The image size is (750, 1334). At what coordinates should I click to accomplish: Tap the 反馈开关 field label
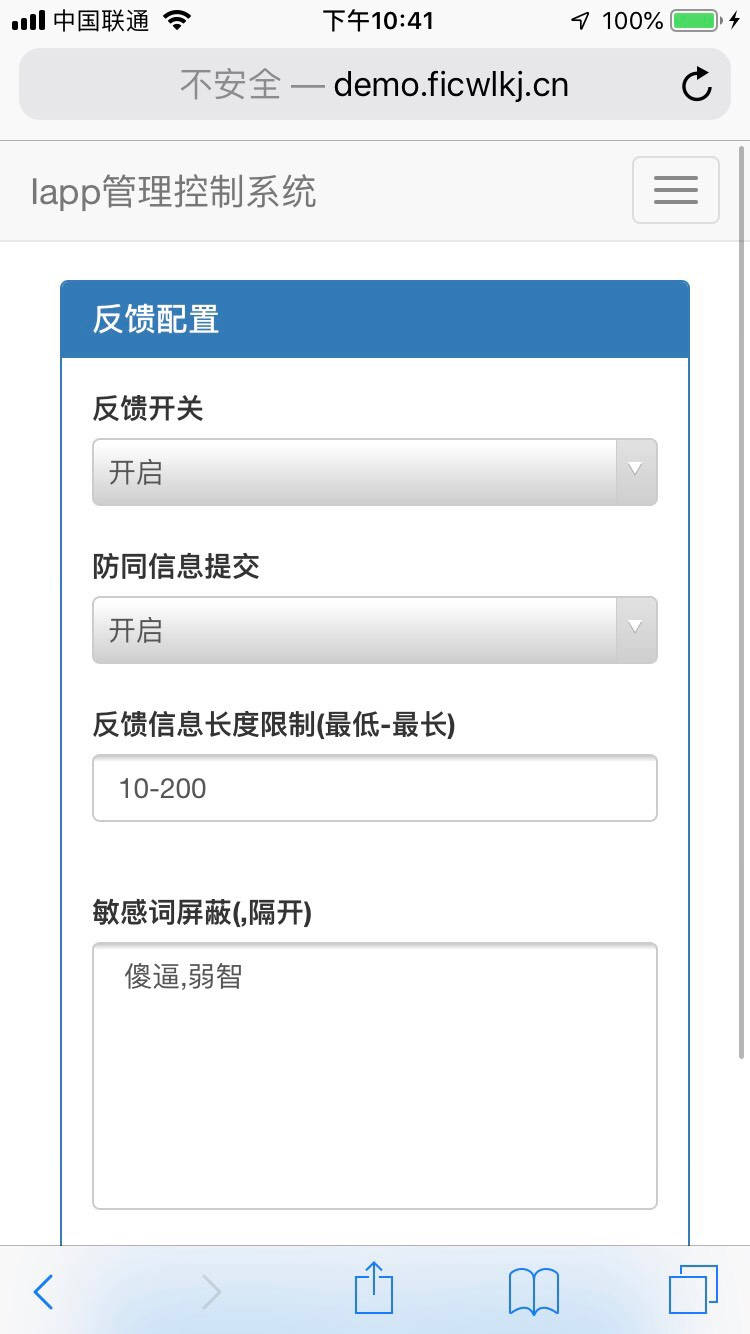coord(148,408)
